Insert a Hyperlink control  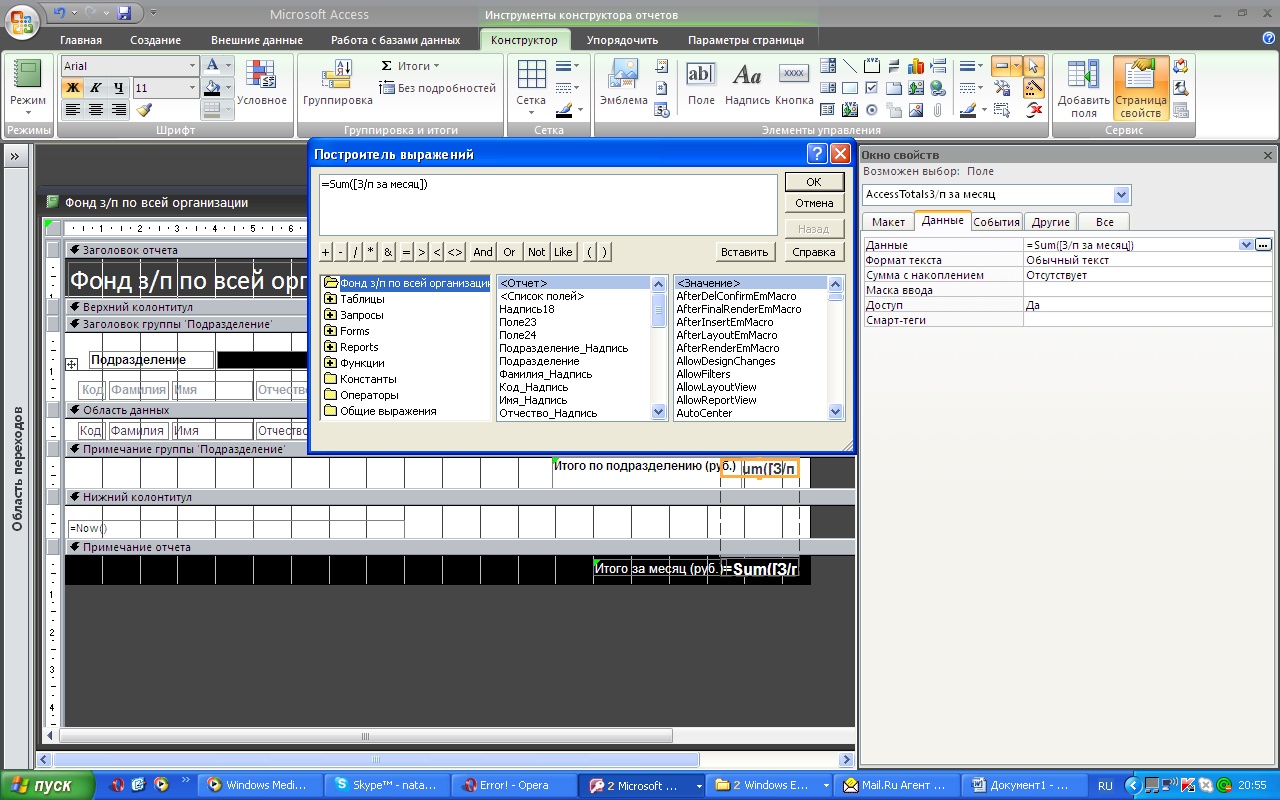click(938, 88)
